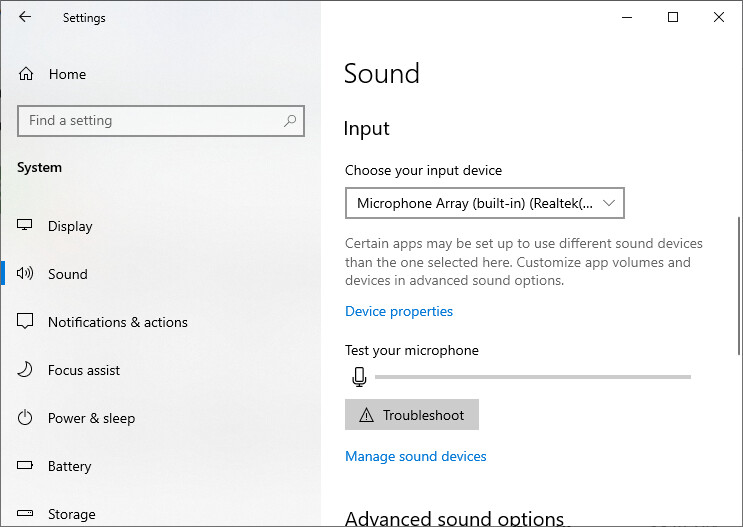Click the Storage drive icon
The height and width of the screenshot is (527, 743).
[x=25, y=513]
